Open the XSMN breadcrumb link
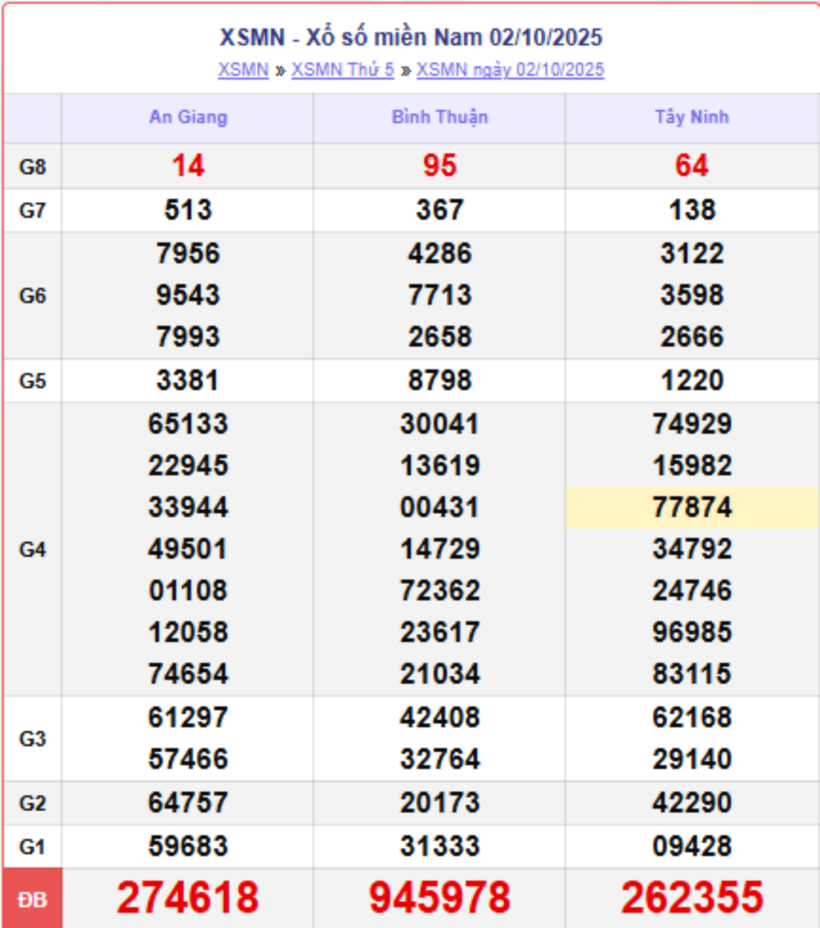This screenshot has width=820, height=928. [243, 70]
